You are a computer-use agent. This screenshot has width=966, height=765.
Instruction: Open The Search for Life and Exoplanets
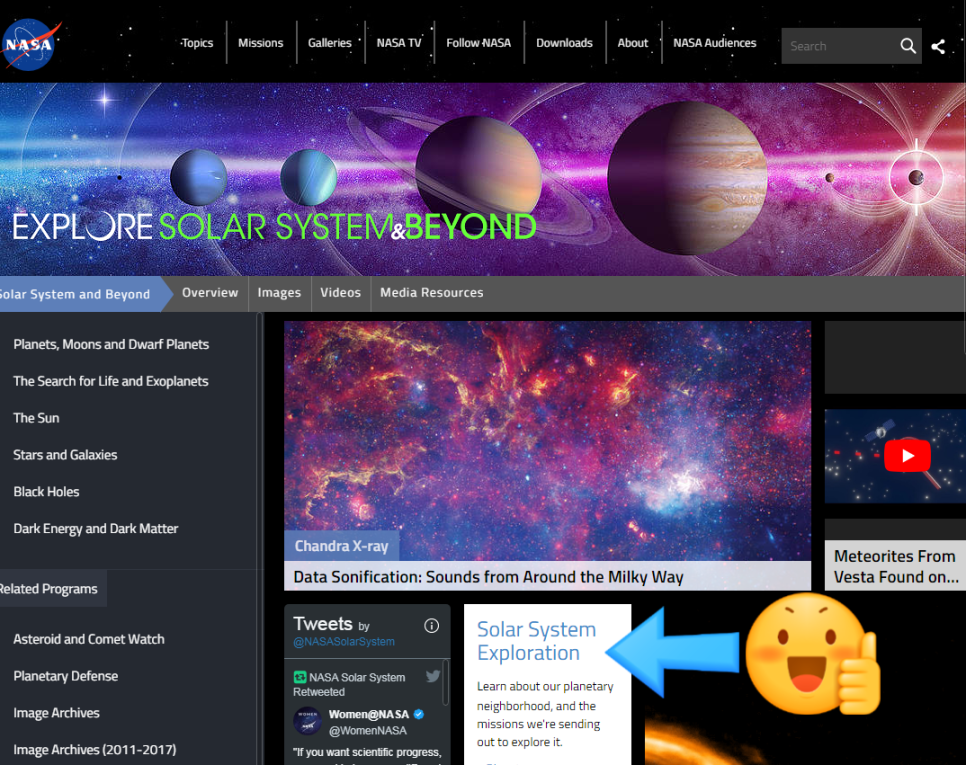[x=111, y=381]
